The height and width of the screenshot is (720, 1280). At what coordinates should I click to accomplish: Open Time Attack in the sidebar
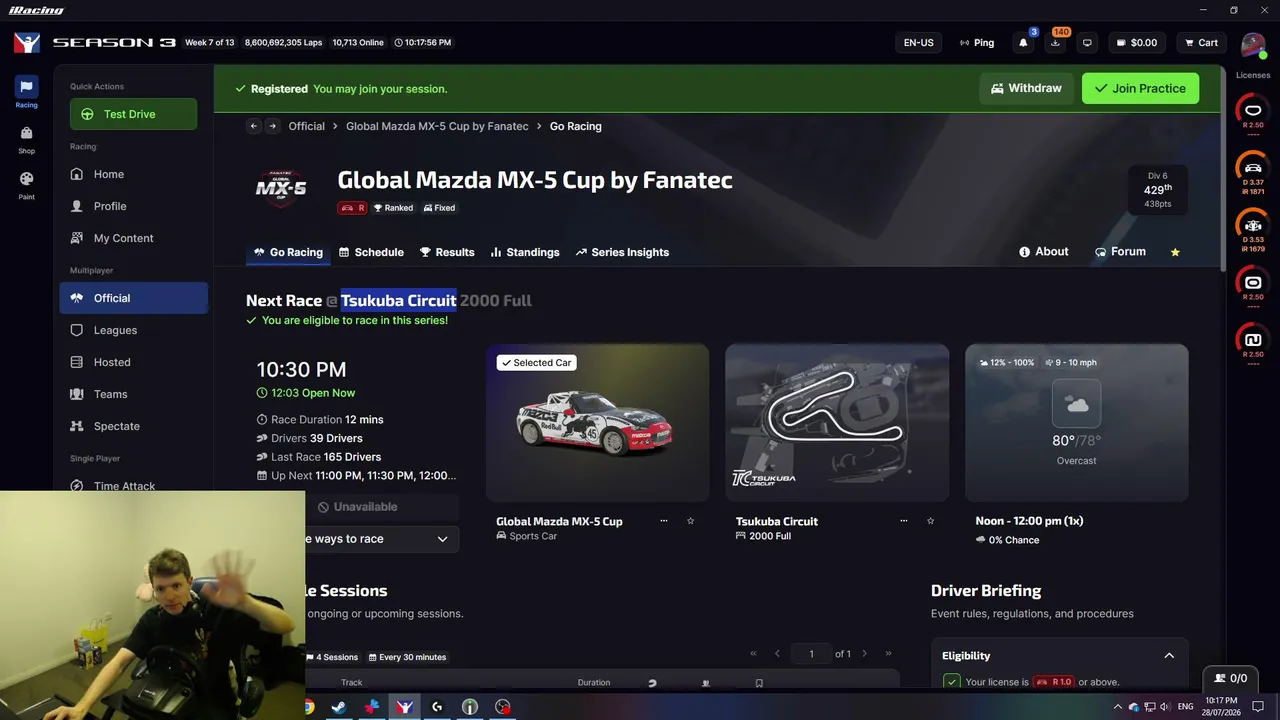[124, 486]
